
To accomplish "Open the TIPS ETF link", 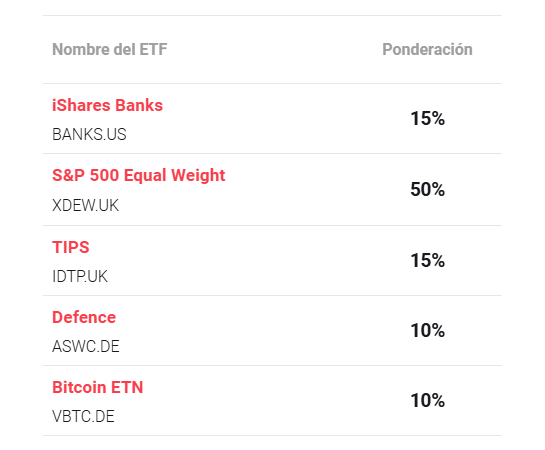I will 71,247.
